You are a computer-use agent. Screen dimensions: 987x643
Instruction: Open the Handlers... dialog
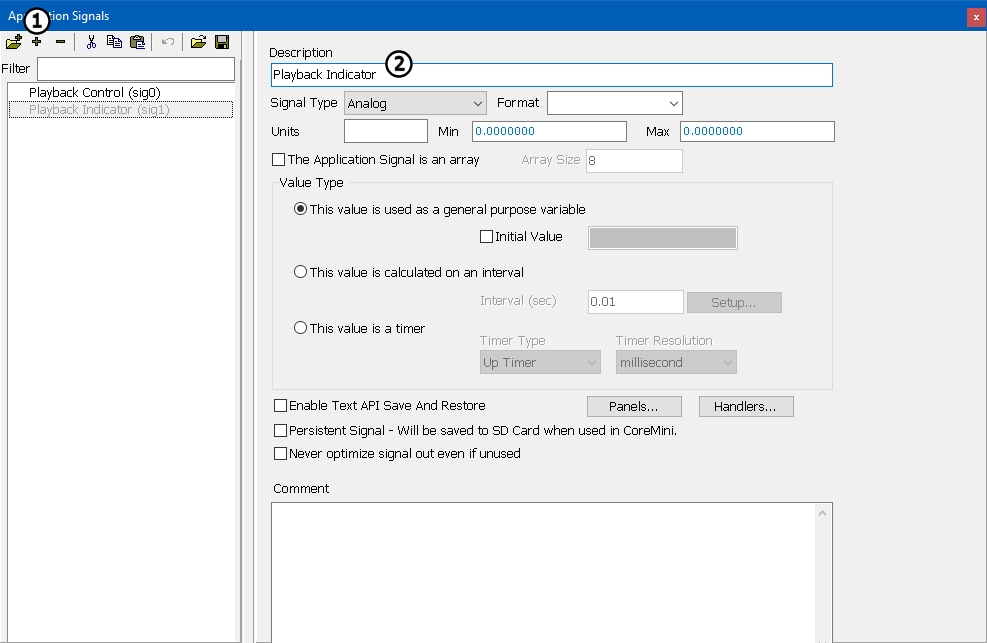[x=746, y=407]
